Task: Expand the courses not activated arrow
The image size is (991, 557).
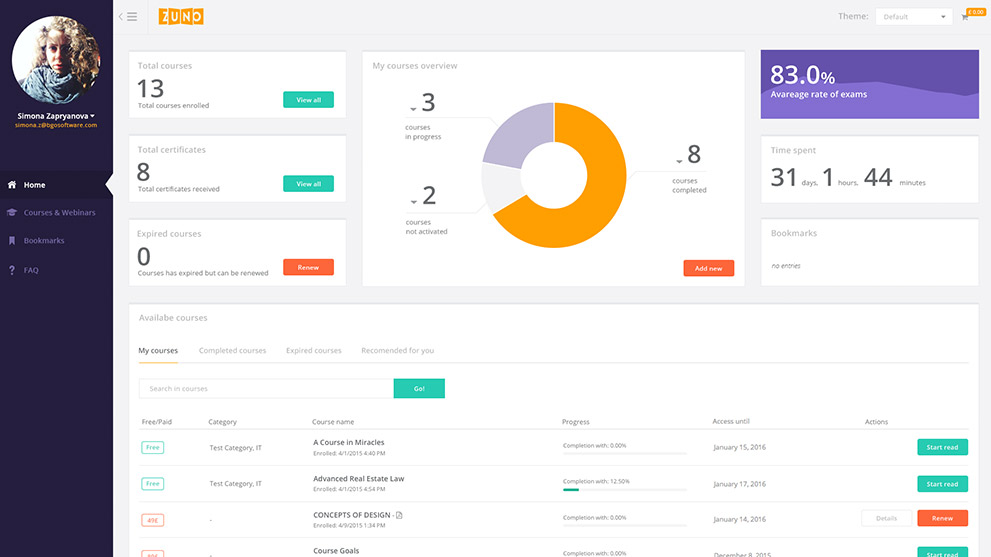Action: (414, 202)
